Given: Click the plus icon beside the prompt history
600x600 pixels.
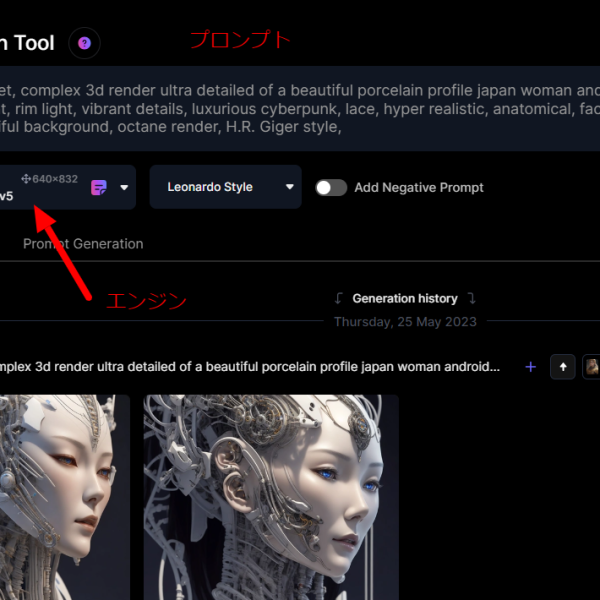Looking at the screenshot, I should click(530, 367).
